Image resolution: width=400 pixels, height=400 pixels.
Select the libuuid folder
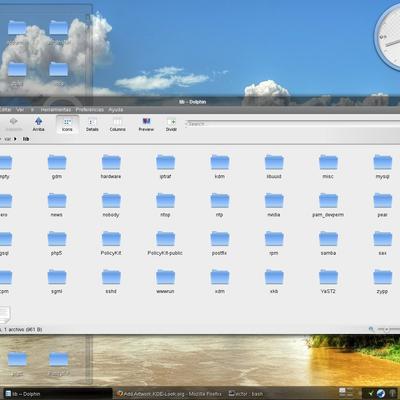[x=274, y=167]
